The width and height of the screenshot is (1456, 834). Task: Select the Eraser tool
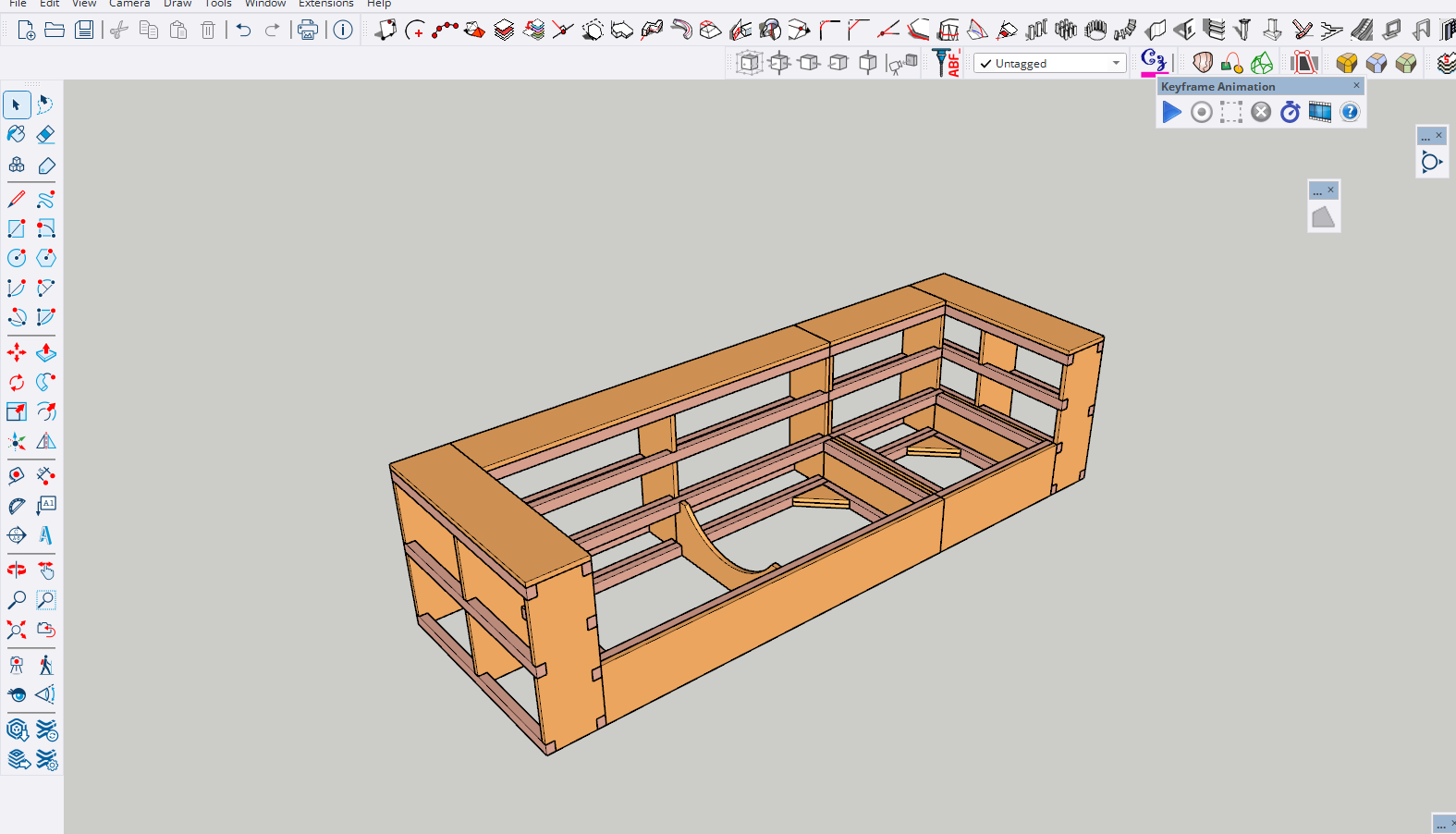(45, 134)
